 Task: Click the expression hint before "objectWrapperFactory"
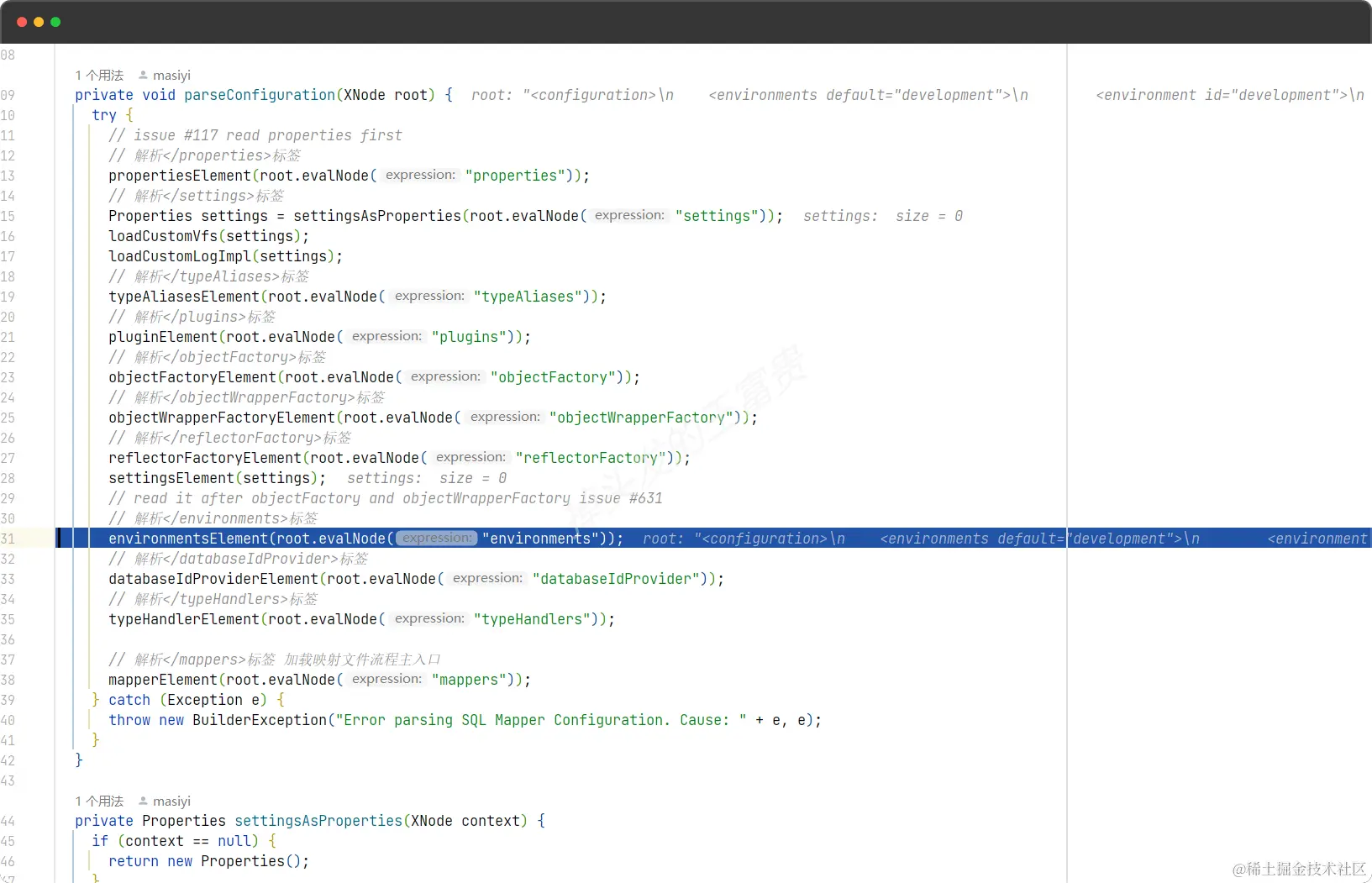click(505, 417)
